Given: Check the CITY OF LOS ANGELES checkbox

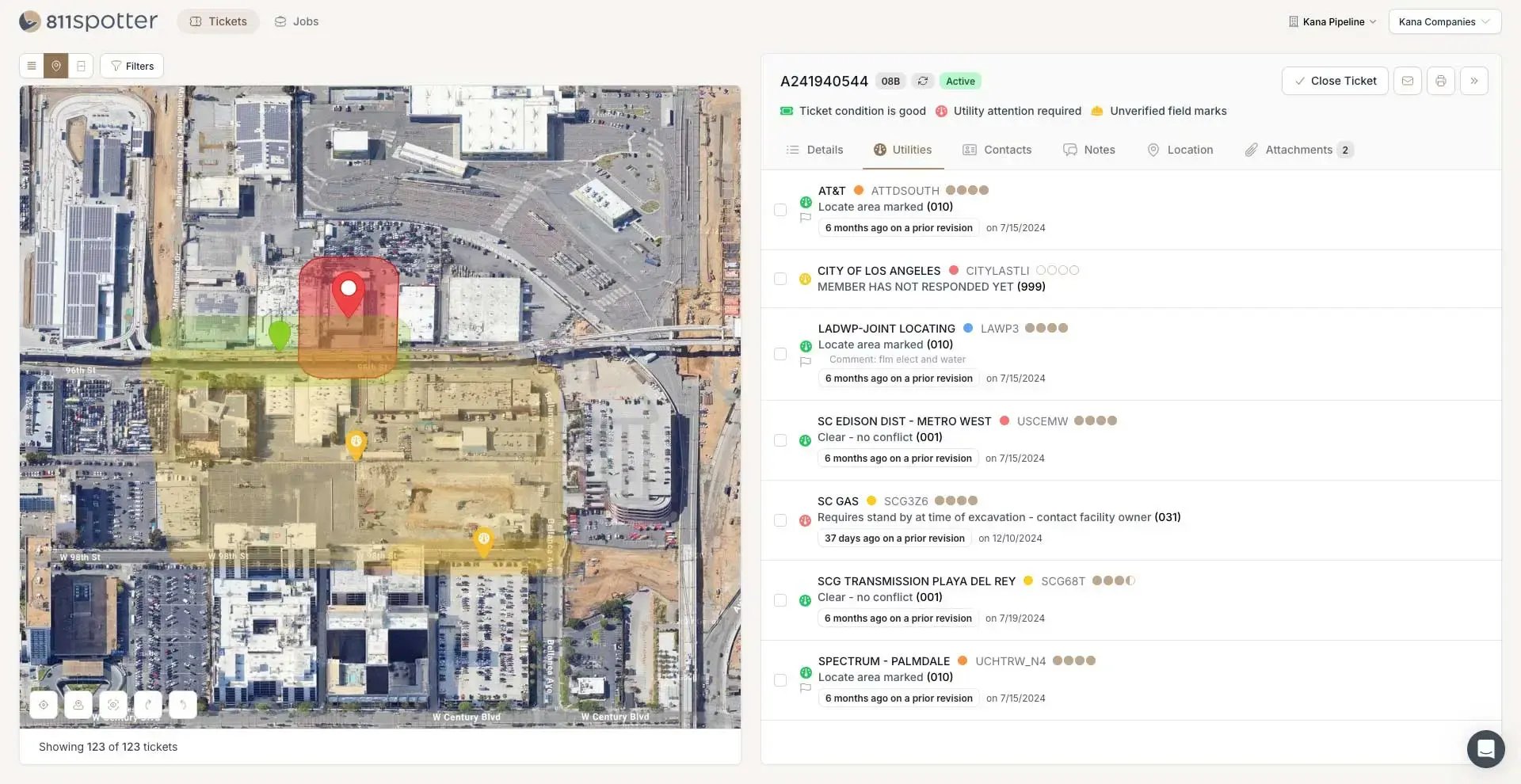Looking at the screenshot, I should pyautogui.click(x=780, y=279).
